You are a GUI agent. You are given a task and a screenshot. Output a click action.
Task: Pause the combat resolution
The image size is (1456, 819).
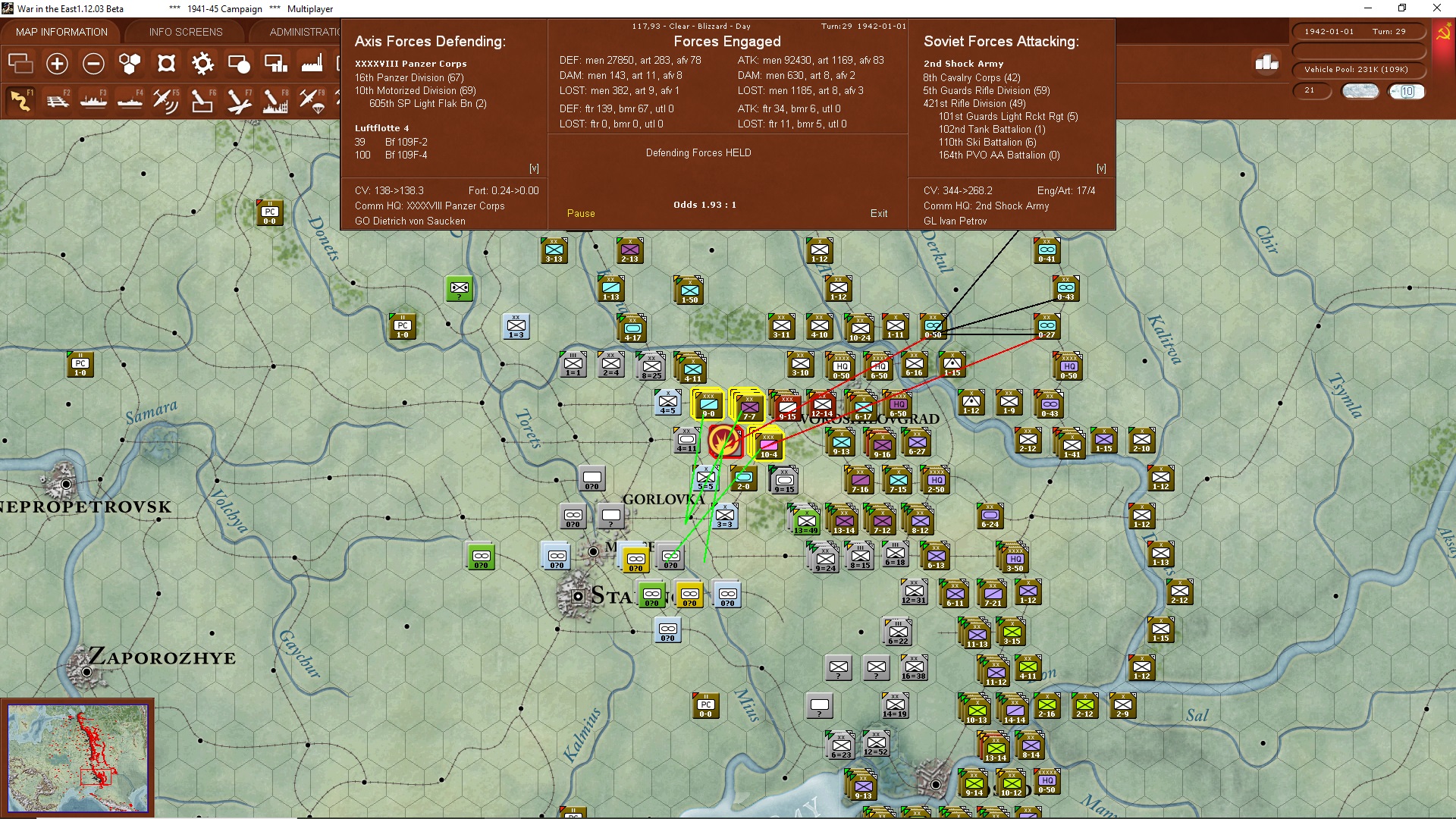tap(581, 213)
